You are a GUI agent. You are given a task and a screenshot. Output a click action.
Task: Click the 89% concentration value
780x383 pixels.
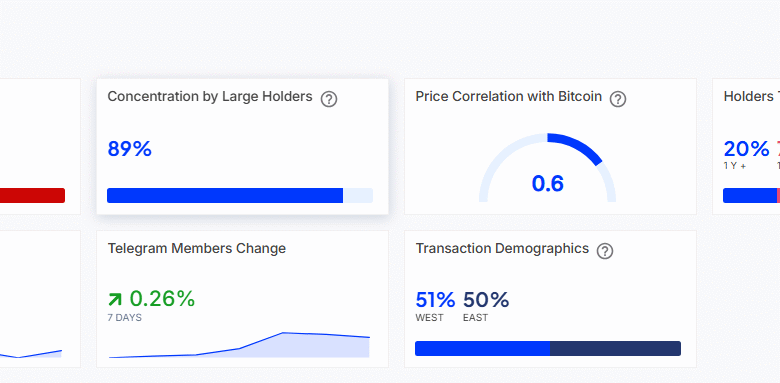coord(130,149)
